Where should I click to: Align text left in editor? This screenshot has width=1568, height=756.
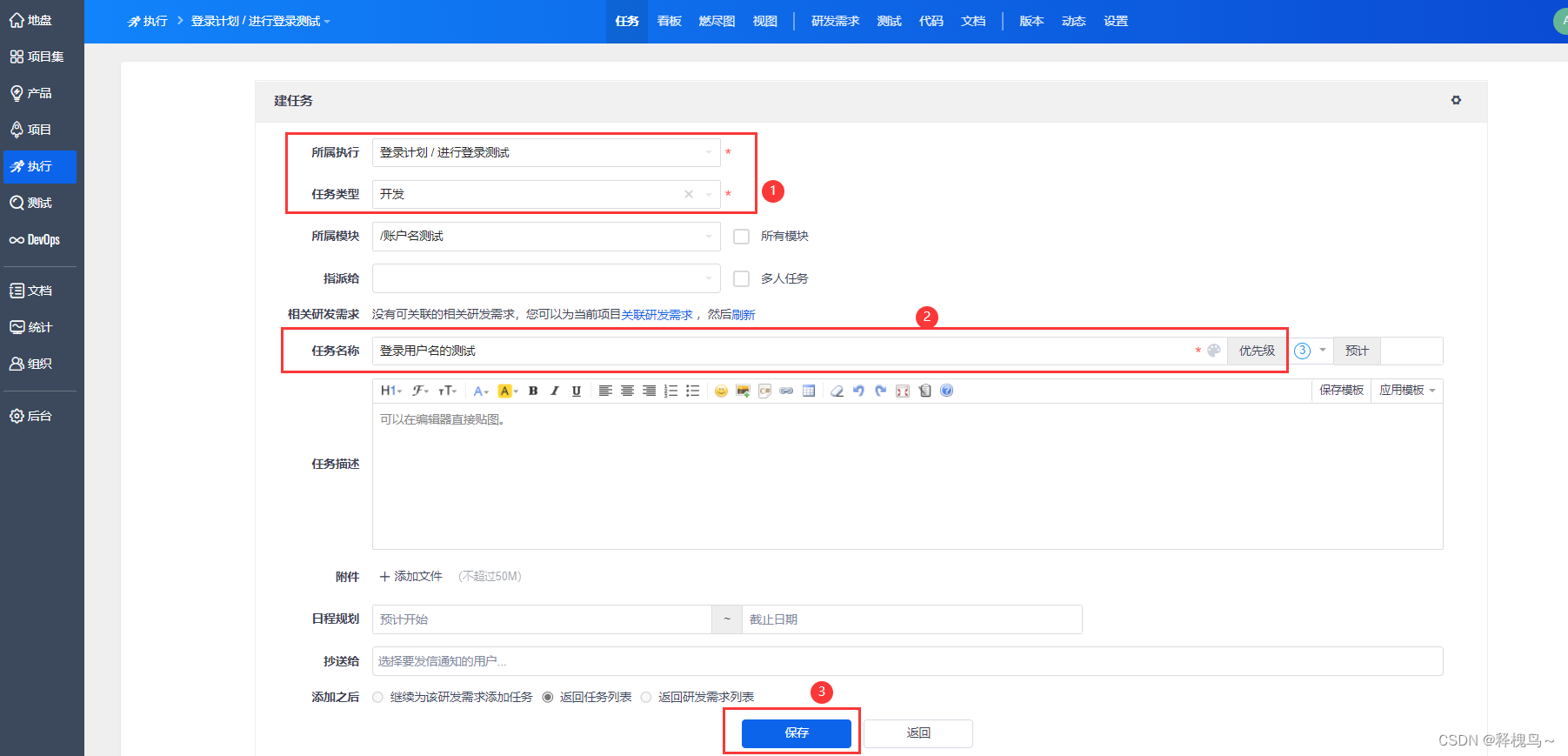click(x=605, y=391)
